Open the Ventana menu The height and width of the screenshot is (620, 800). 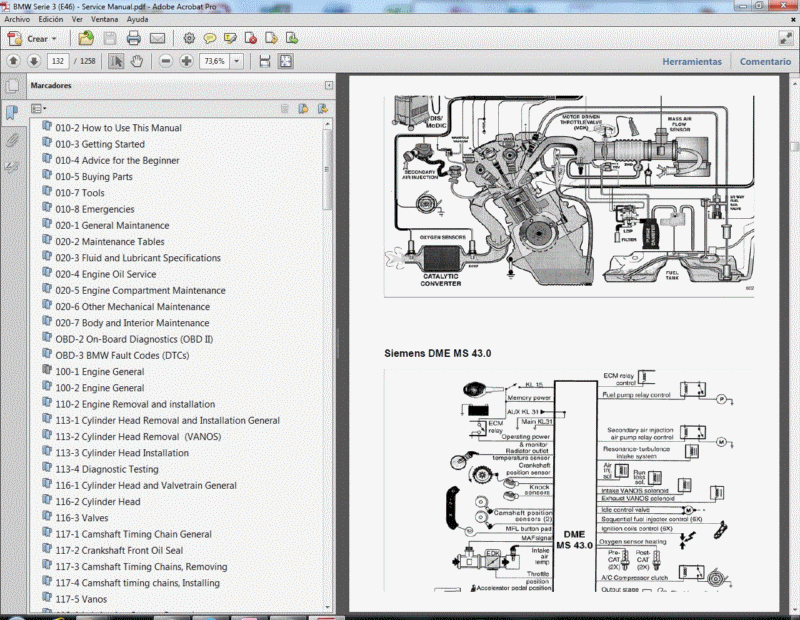[105, 19]
